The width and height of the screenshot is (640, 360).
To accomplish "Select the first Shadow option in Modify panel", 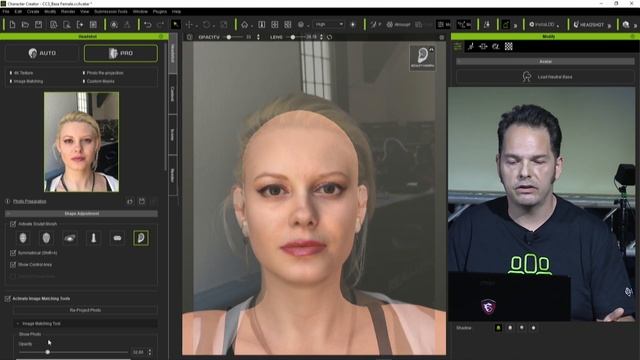I will coord(498,328).
